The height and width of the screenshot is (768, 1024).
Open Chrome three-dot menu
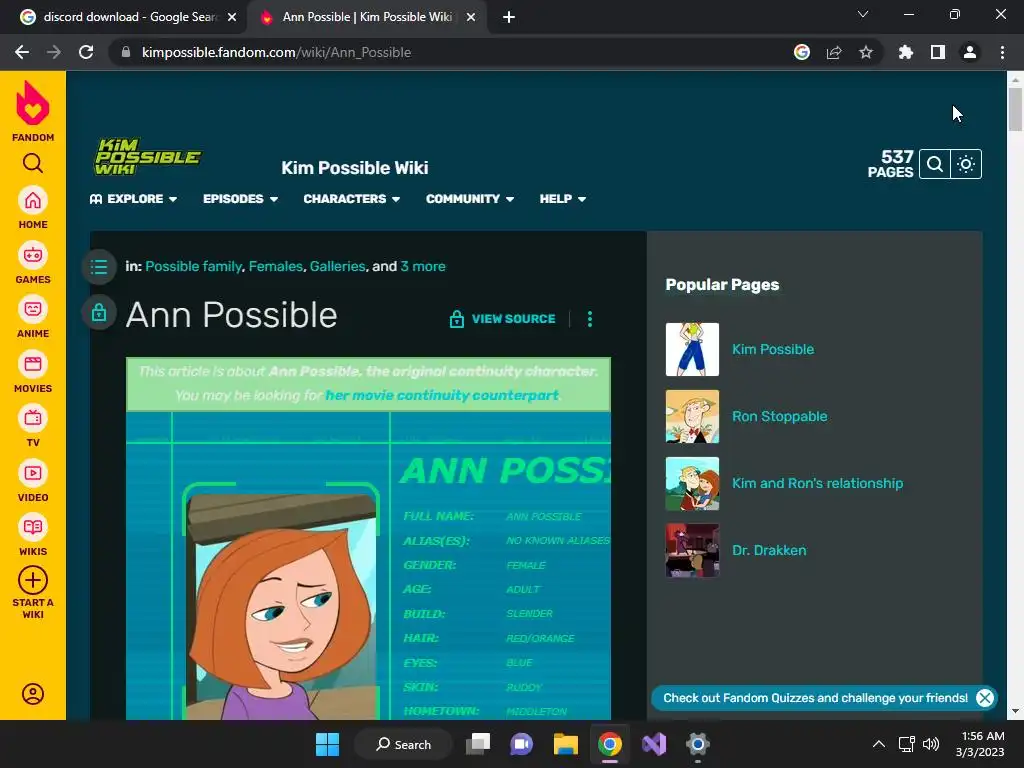click(1002, 52)
